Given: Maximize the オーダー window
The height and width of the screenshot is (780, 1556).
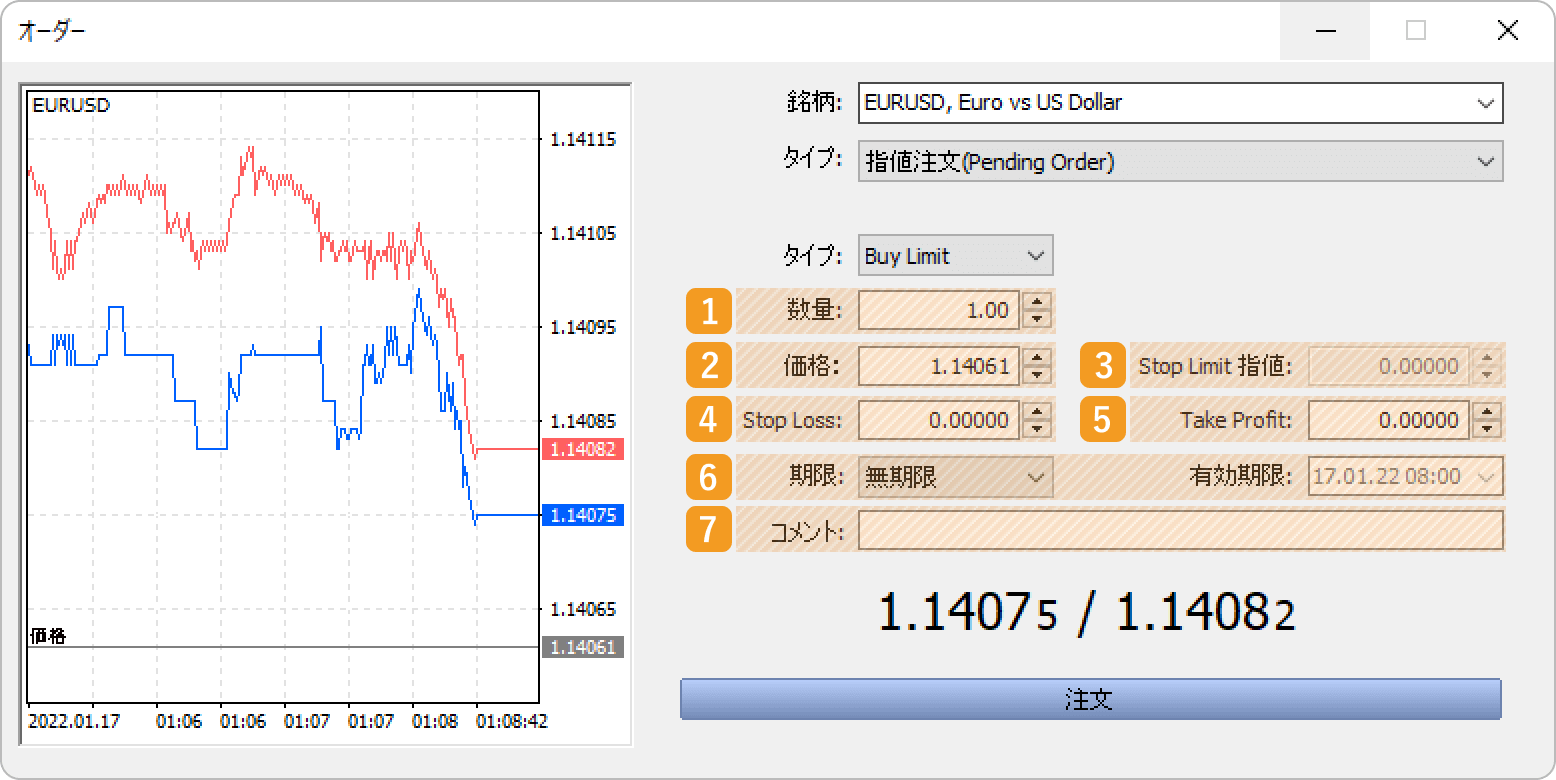Looking at the screenshot, I should (1416, 31).
